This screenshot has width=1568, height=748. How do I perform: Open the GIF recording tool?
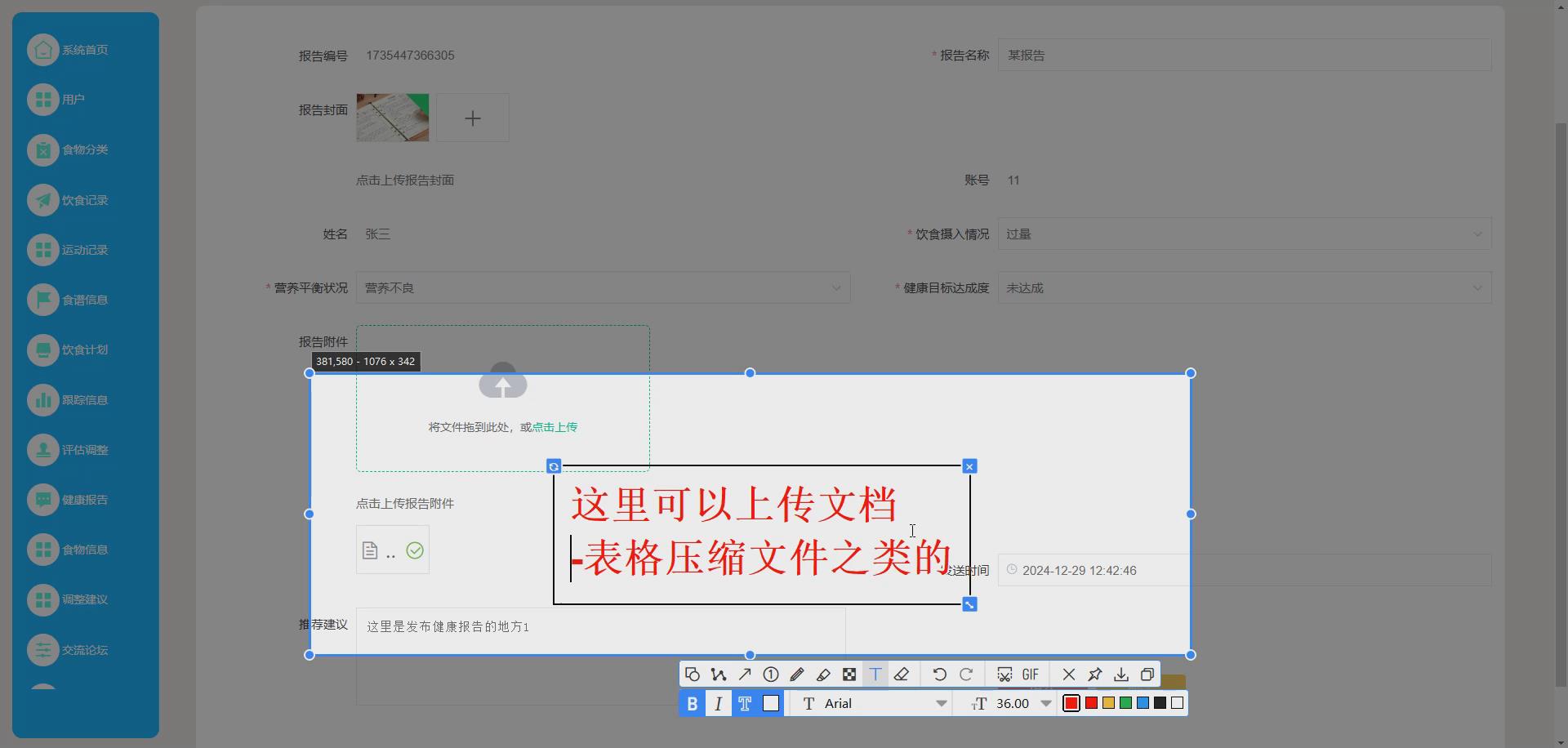click(1030, 675)
